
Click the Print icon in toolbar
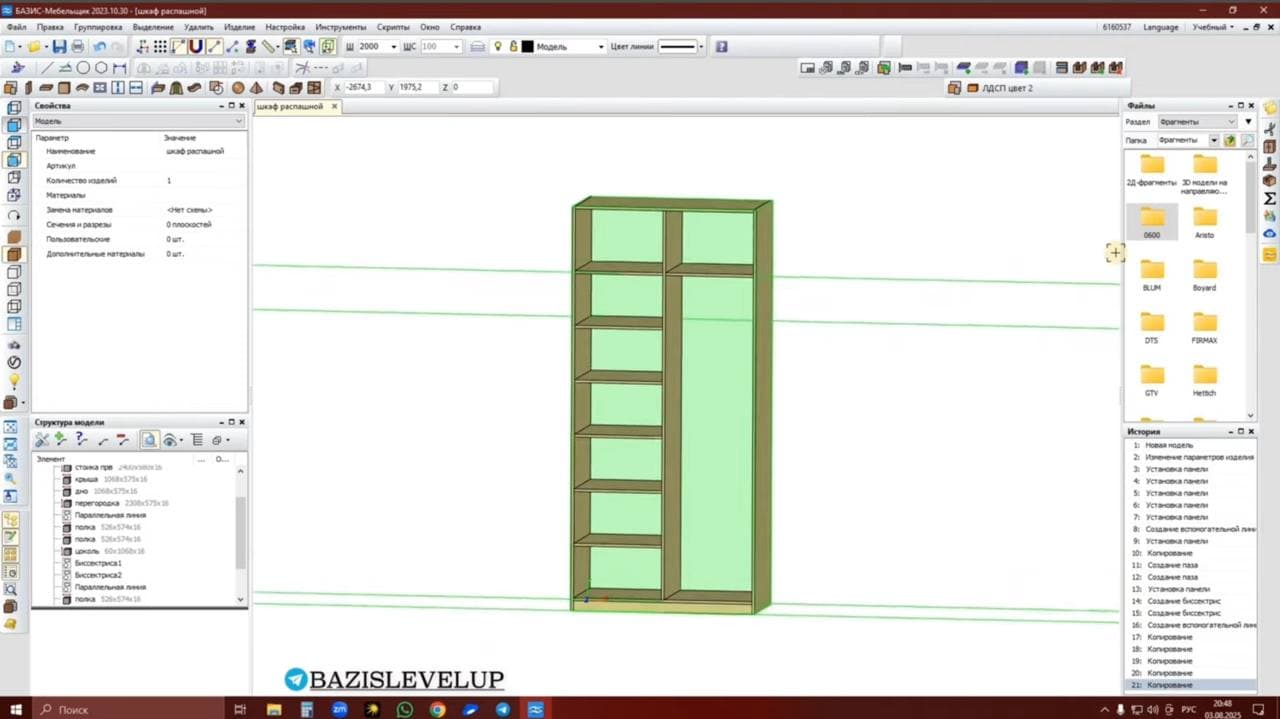[x=77, y=46]
